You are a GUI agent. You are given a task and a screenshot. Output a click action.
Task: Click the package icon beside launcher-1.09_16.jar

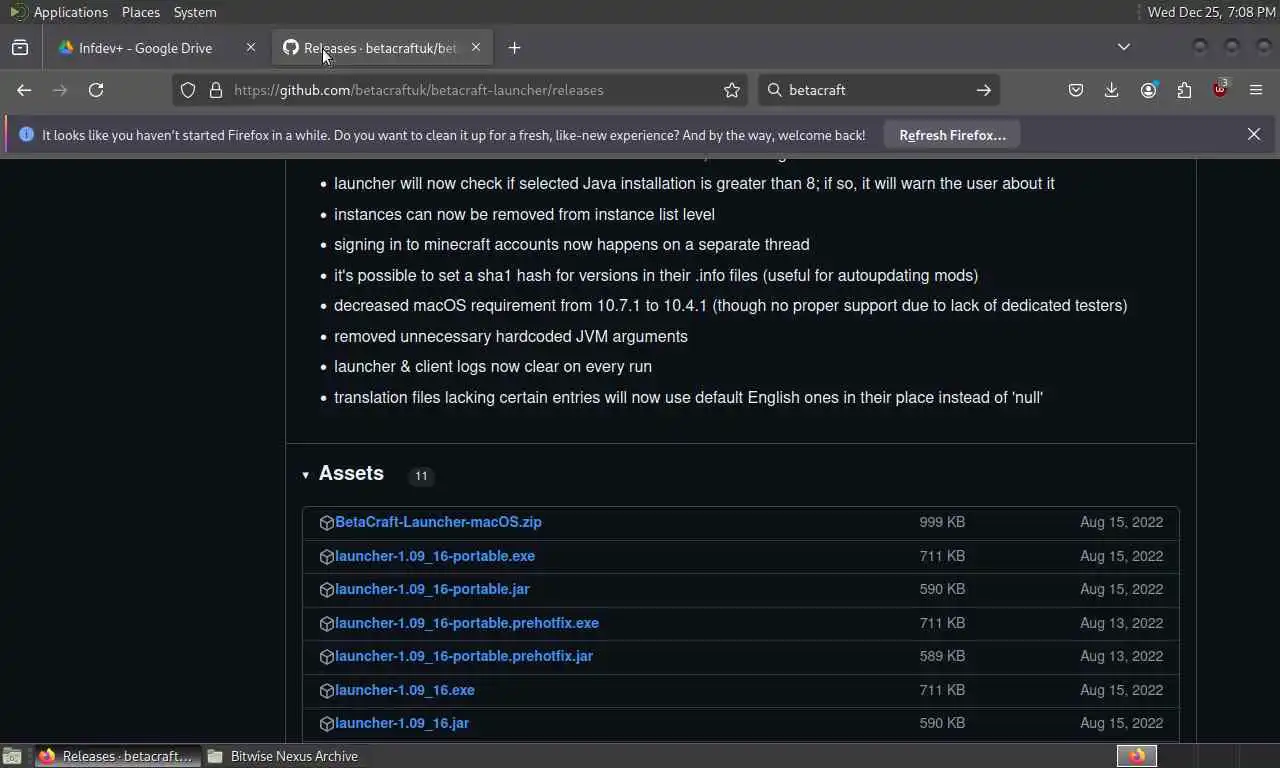pos(326,724)
